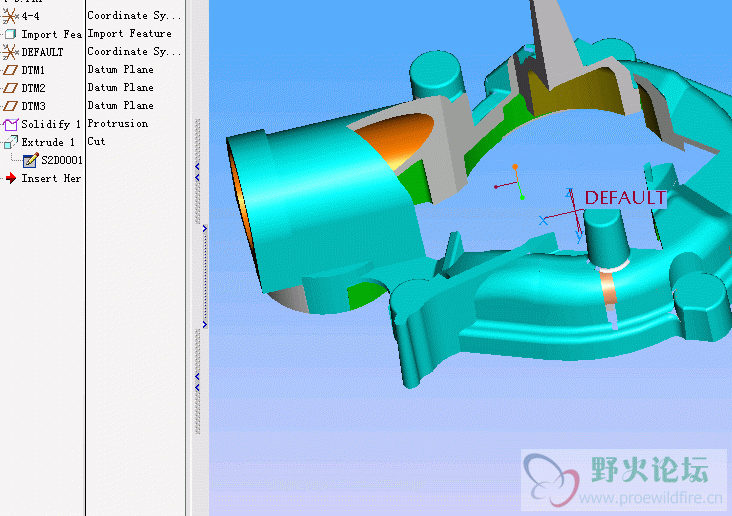Screen dimensions: 732x516
Task: Select the S2D0001 sketch entry
Action: coord(62,161)
